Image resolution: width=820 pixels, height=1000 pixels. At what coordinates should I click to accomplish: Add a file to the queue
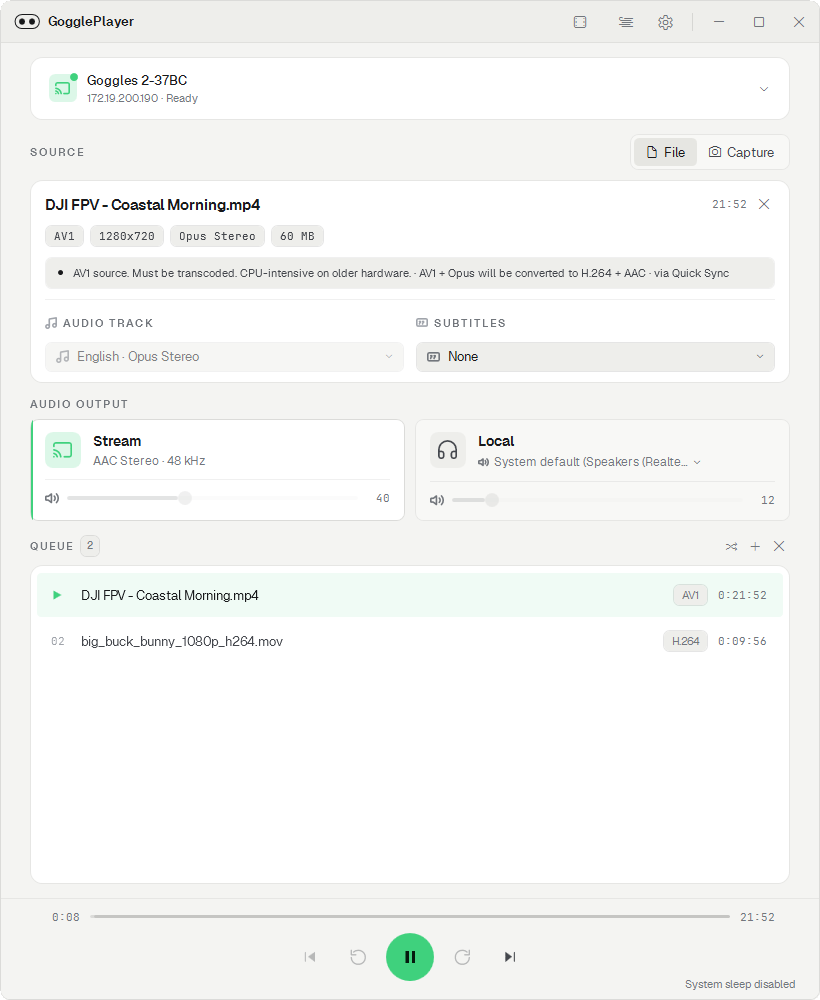point(755,547)
